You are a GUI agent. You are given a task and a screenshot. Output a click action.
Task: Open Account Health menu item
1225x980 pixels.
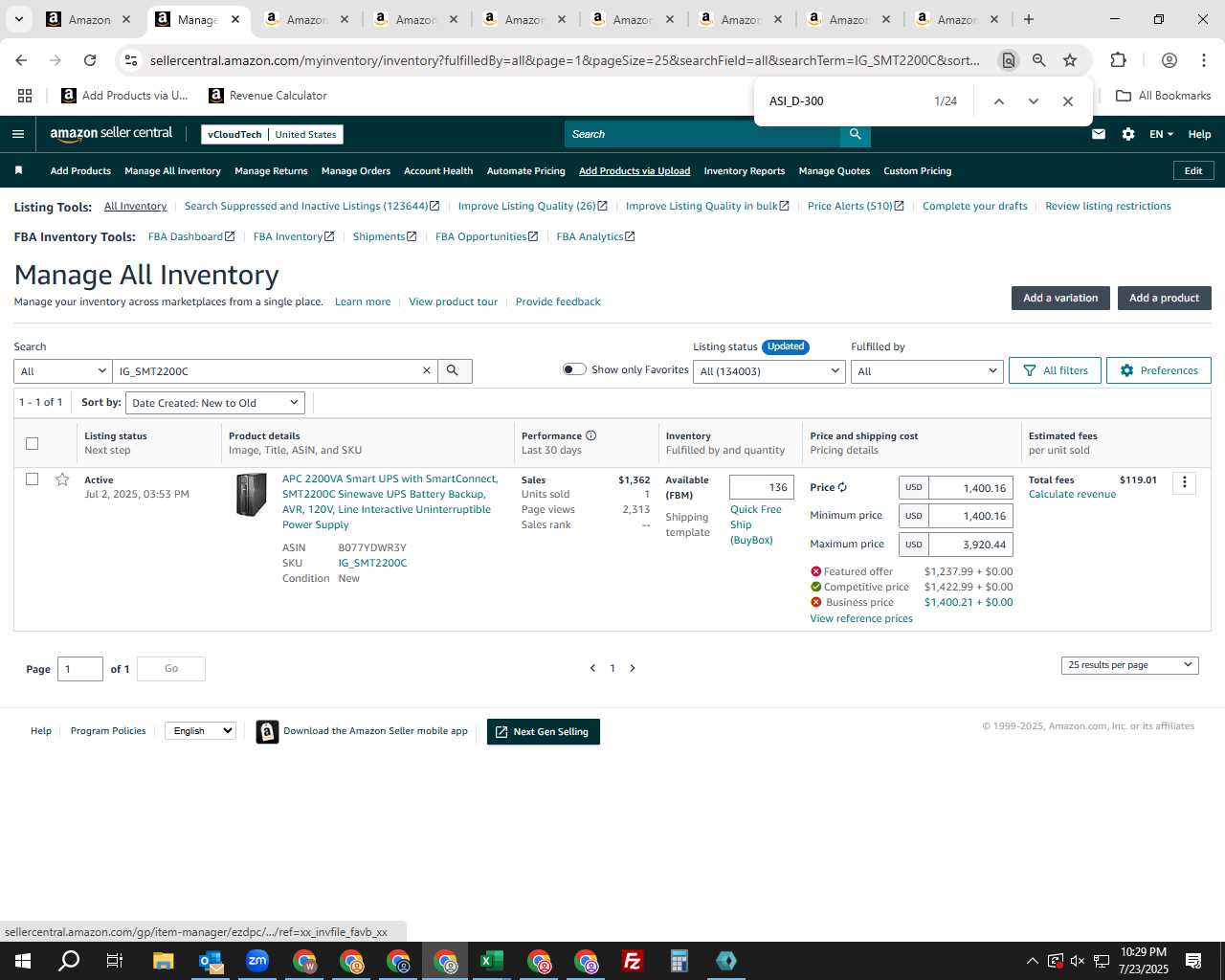(x=438, y=171)
